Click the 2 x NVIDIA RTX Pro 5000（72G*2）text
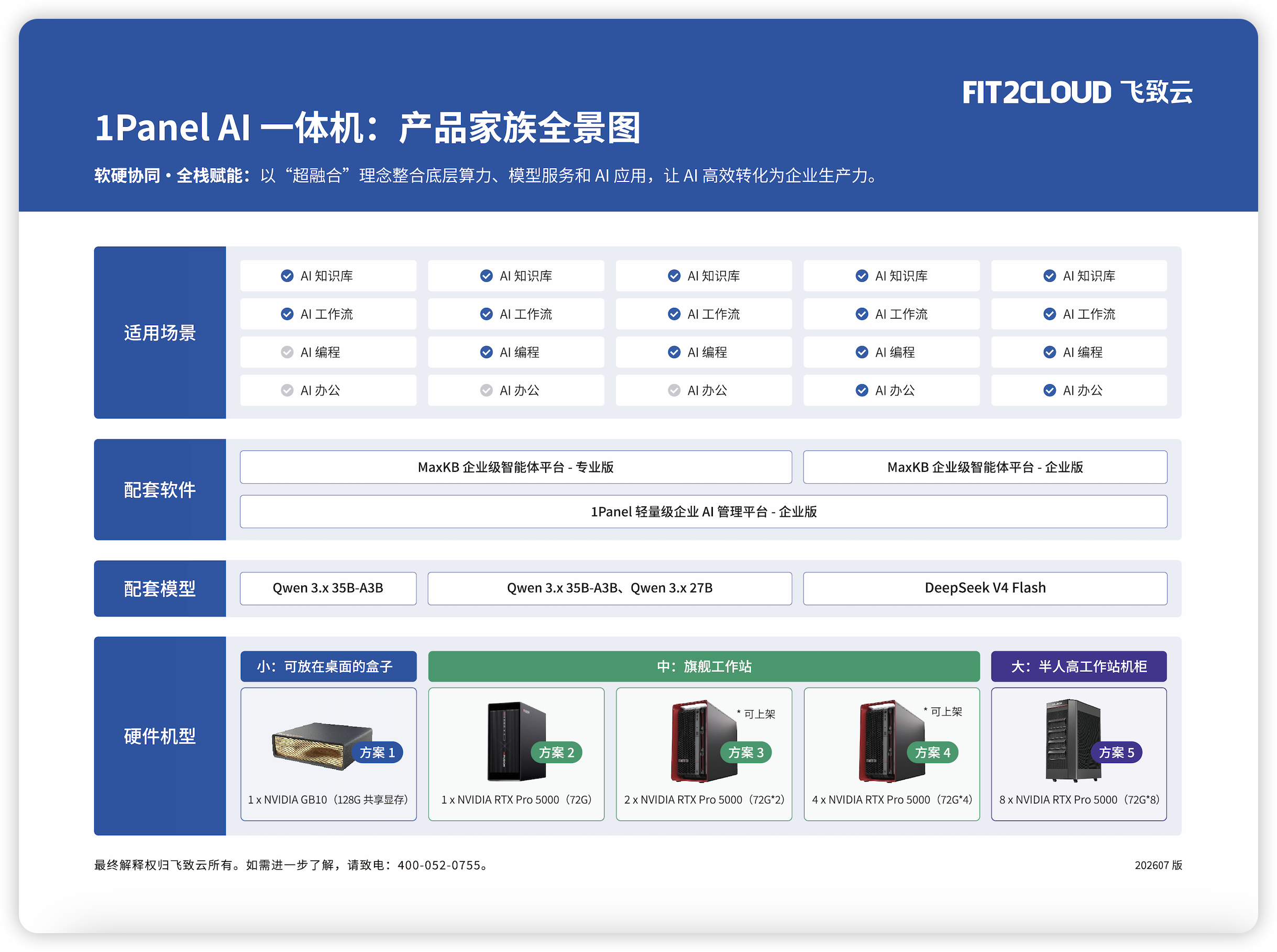This screenshot has width=1277, height=952. (704, 800)
